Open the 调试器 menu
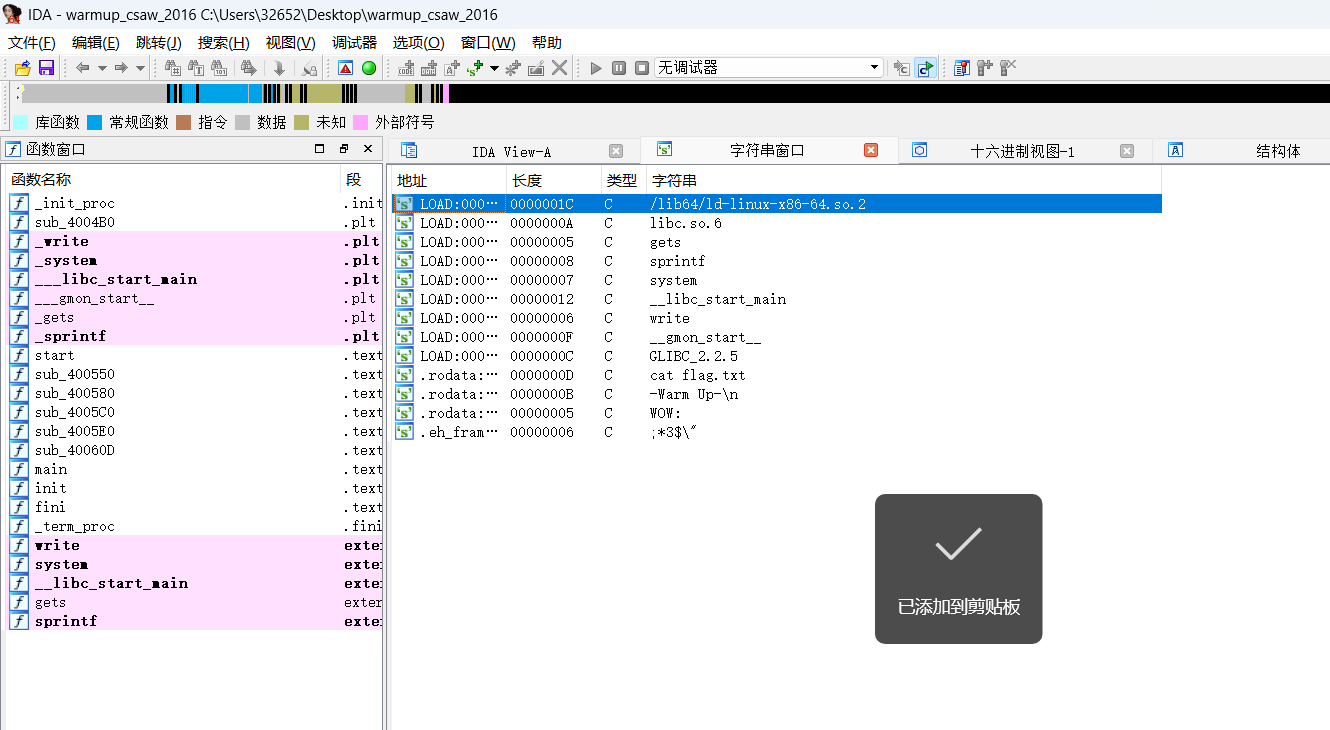1330x730 pixels. (354, 42)
